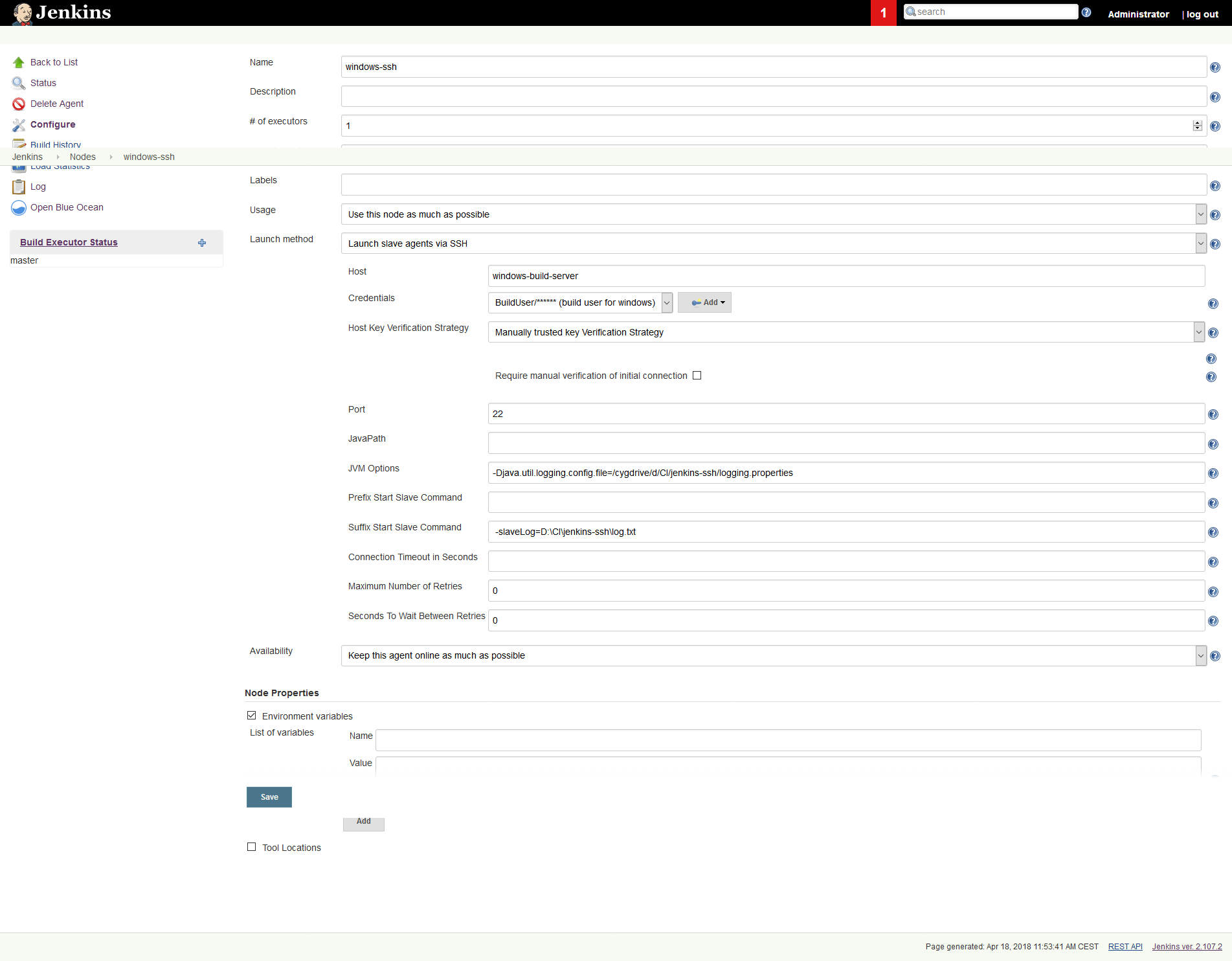The width and height of the screenshot is (1232, 961).
Task: Check the Tool Locations checkbox
Action: pos(251,847)
